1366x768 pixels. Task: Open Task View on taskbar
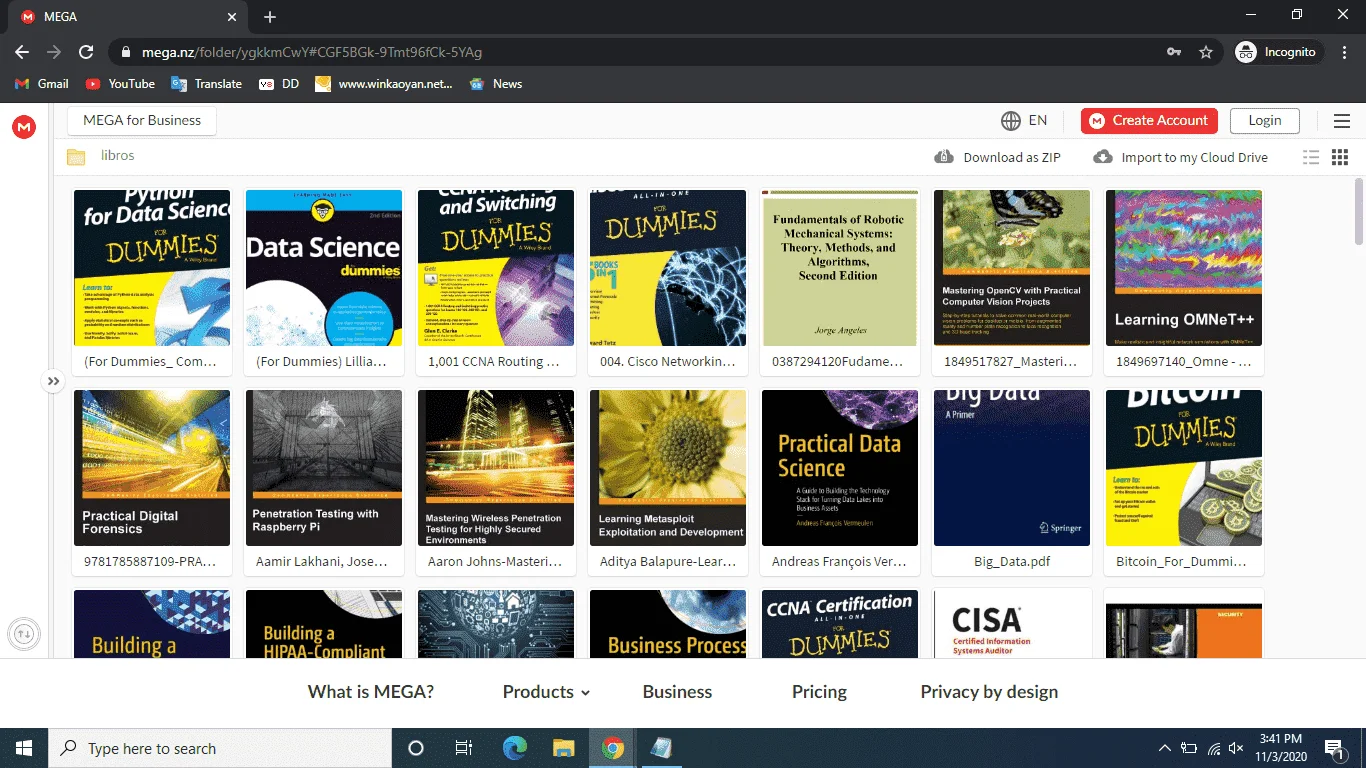point(464,748)
